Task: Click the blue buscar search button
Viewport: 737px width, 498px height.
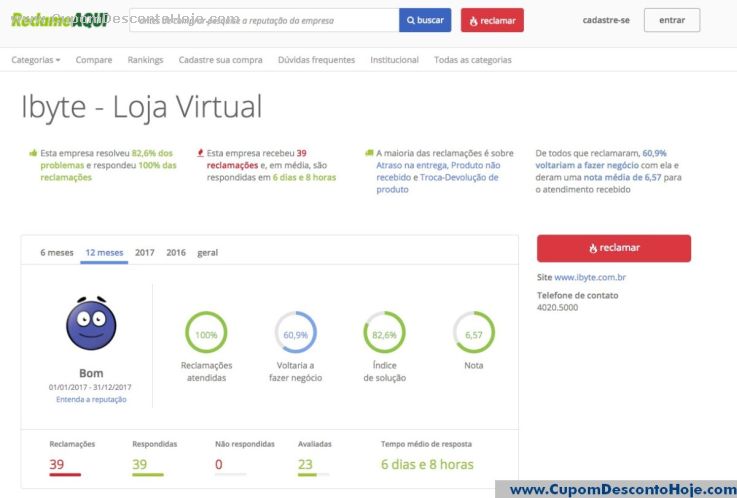Action: [425, 20]
